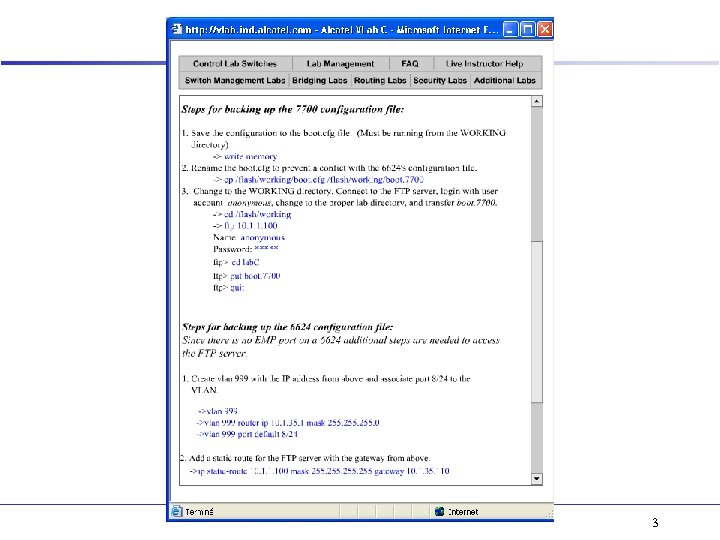Click the status bar page icon
Screen dimensions: 720x540
pyautogui.click(x=177, y=511)
